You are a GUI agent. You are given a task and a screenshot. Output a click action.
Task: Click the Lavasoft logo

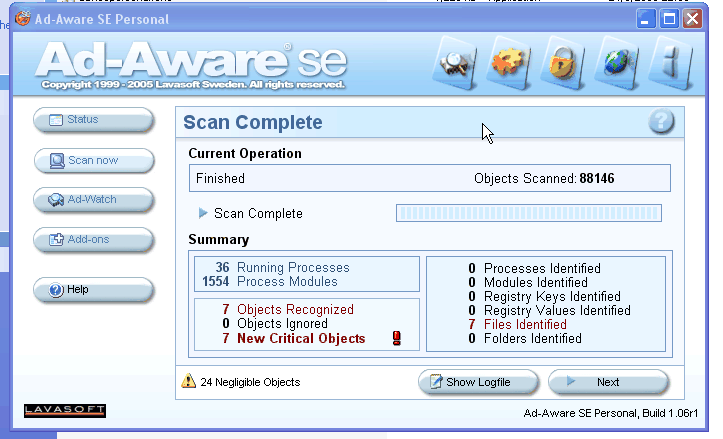(65, 410)
